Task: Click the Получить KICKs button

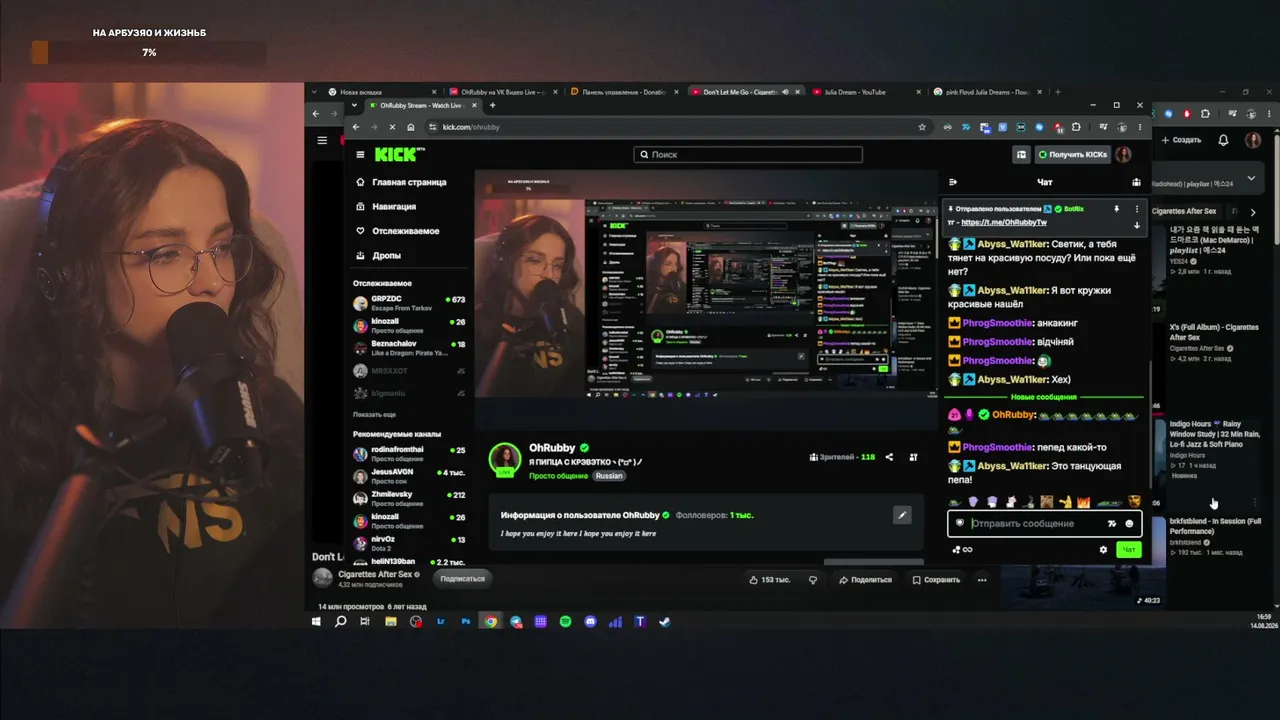Action: pyautogui.click(x=1072, y=154)
